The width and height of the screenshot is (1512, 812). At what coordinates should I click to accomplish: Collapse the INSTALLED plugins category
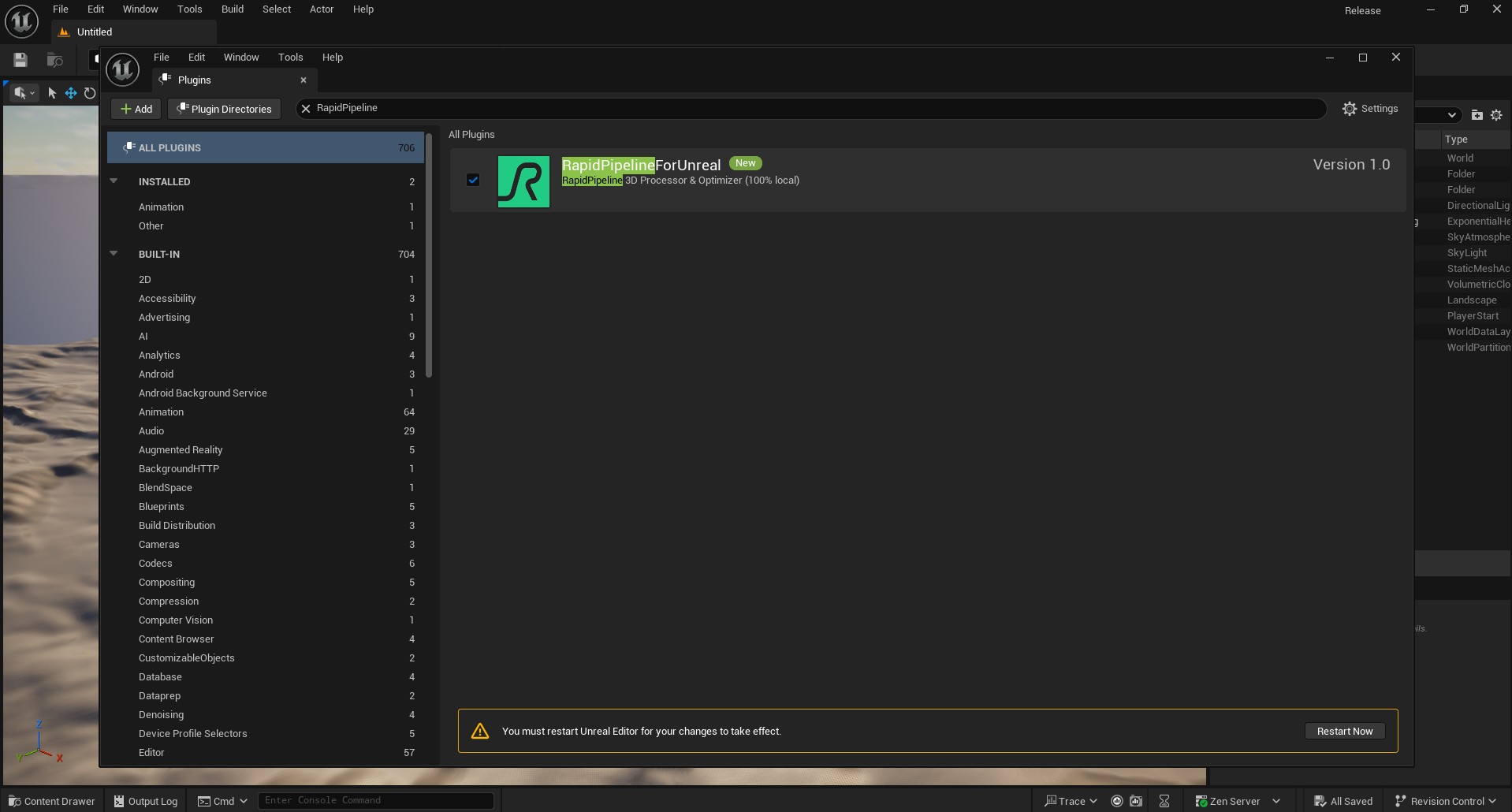click(x=114, y=181)
